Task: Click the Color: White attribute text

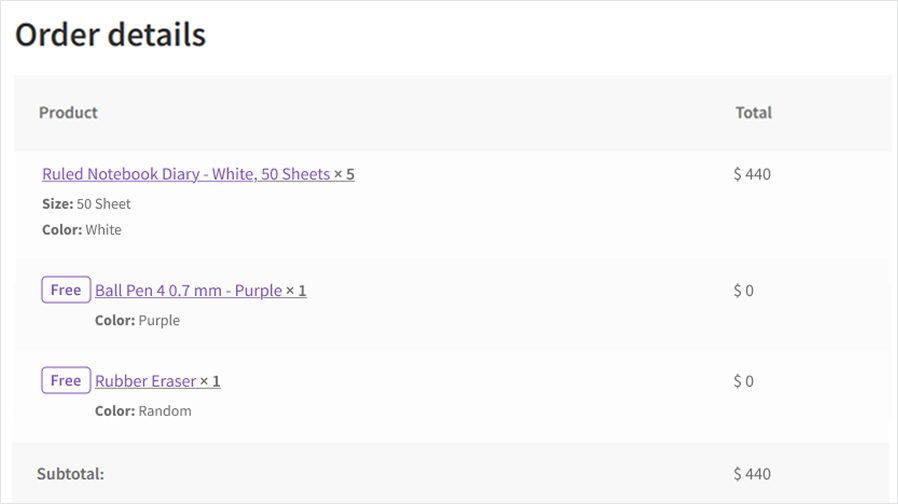Action: tap(81, 230)
